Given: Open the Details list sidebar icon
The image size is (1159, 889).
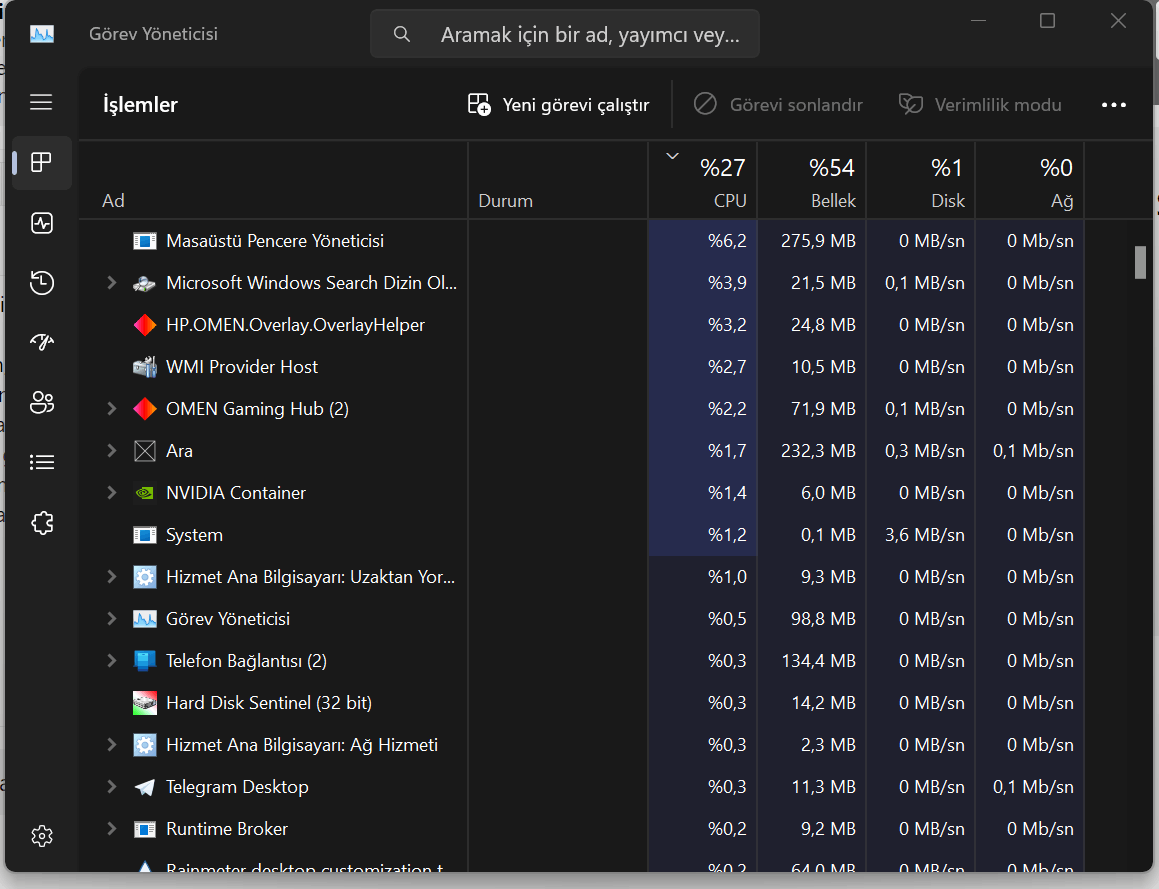Looking at the screenshot, I should click(x=41, y=463).
